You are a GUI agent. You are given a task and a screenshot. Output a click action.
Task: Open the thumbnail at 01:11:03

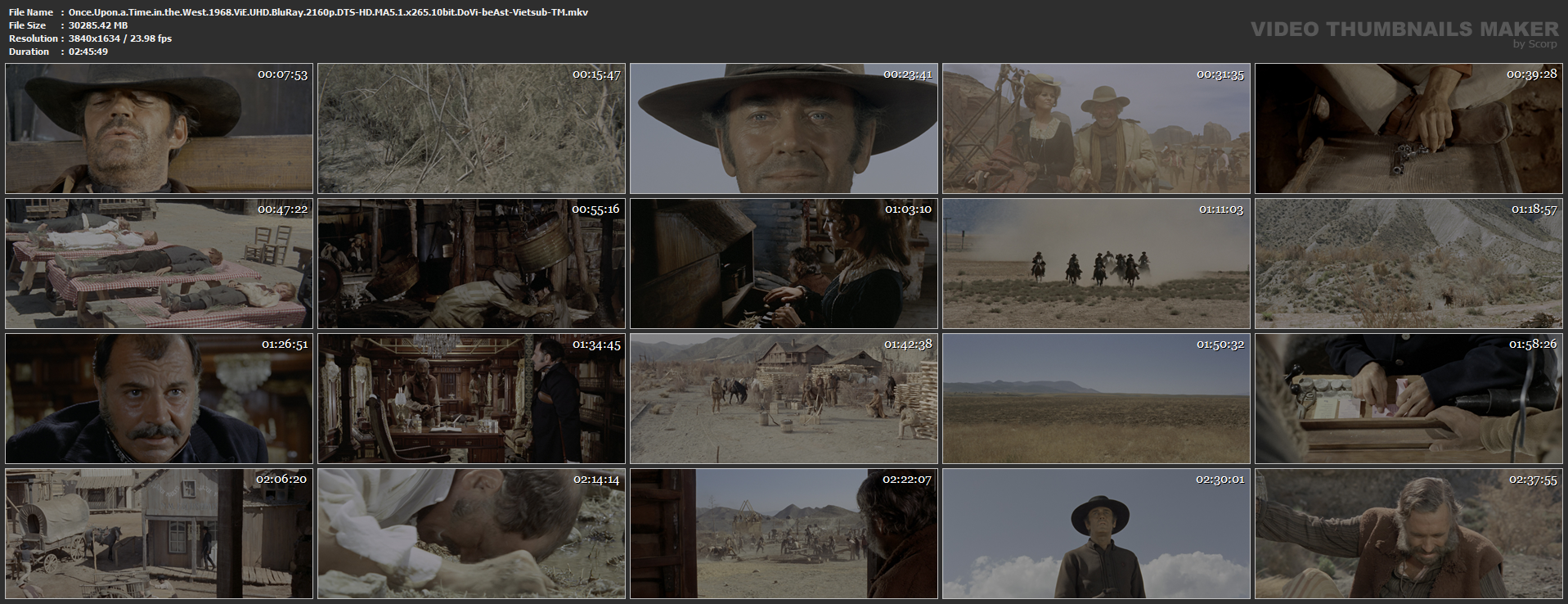click(x=1096, y=264)
